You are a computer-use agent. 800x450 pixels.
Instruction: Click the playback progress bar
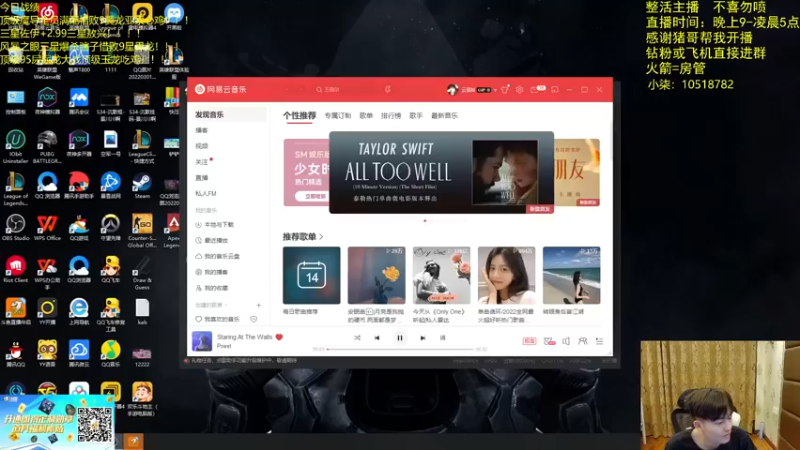tap(401, 349)
